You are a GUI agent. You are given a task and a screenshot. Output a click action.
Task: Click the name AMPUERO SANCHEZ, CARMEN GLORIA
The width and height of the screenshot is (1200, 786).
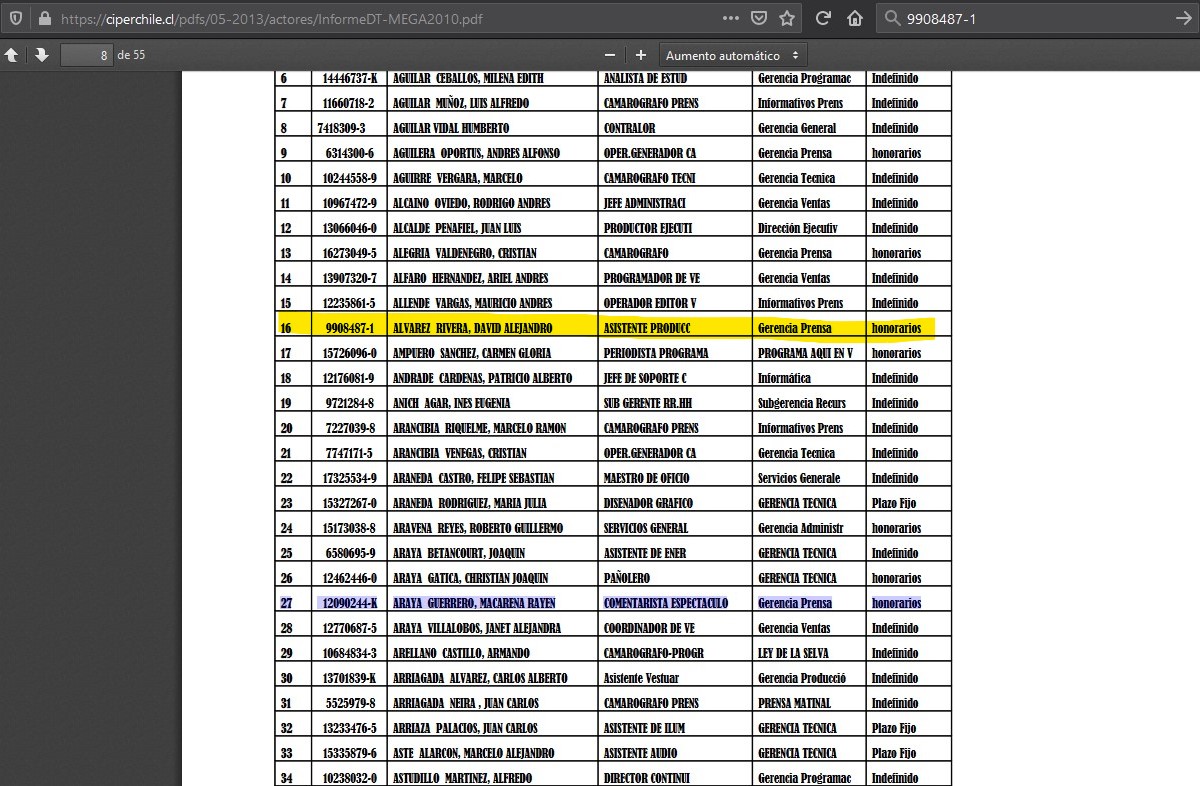coord(470,353)
